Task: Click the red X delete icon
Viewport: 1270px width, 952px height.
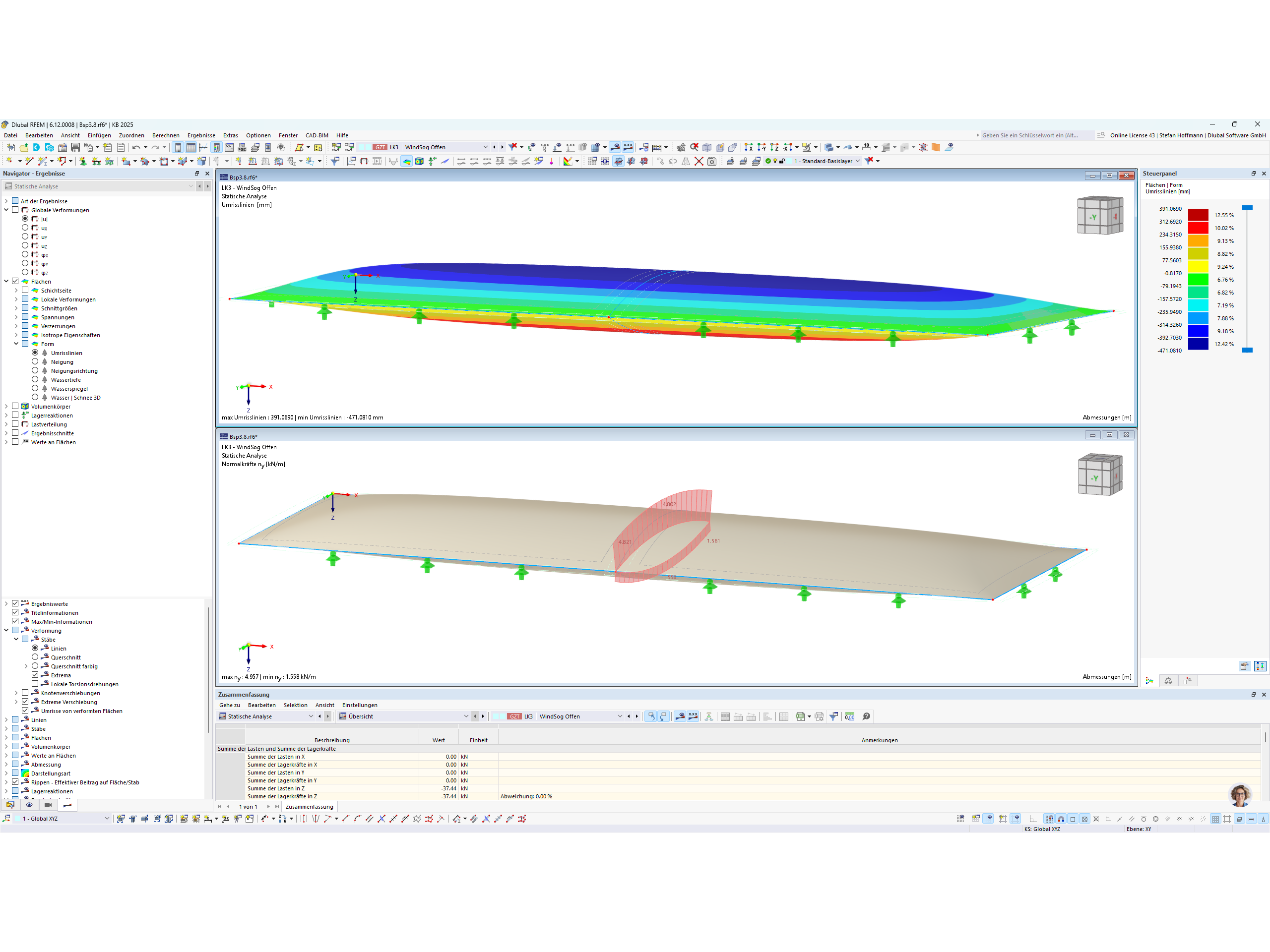Action: point(698,161)
